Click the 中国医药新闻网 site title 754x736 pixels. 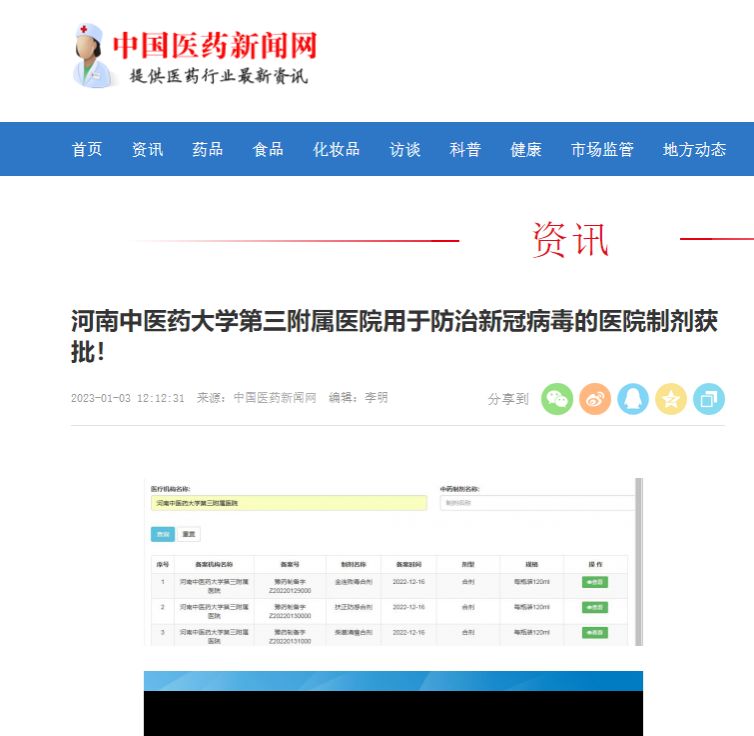pyautogui.click(x=214, y=45)
